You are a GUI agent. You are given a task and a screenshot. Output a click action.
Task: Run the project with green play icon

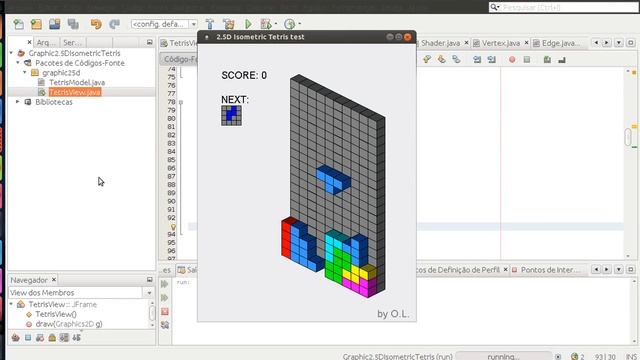[248, 24]
